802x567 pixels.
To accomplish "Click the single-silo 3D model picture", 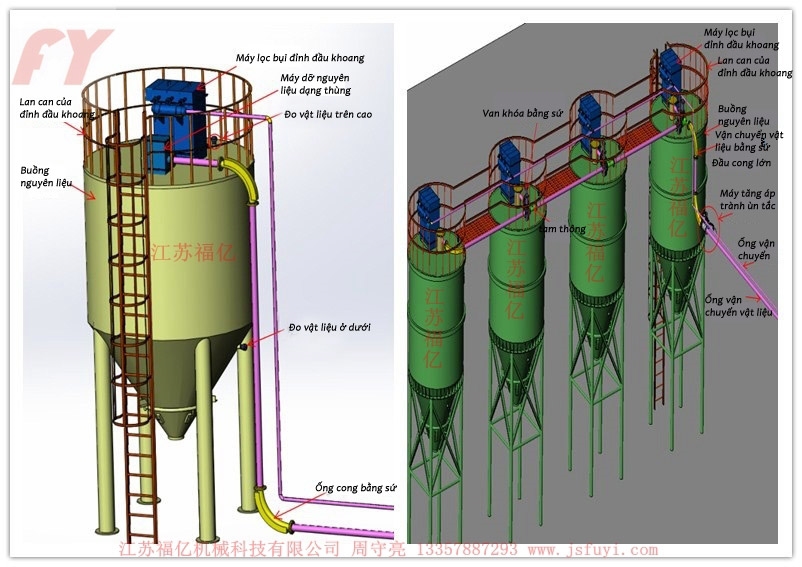I will pyautogui.click(x=209, y=284).
